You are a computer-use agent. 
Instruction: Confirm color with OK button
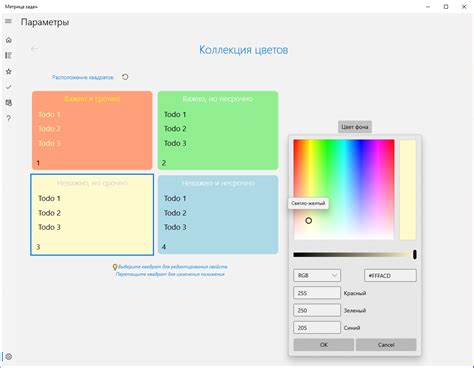pos(324,345)
